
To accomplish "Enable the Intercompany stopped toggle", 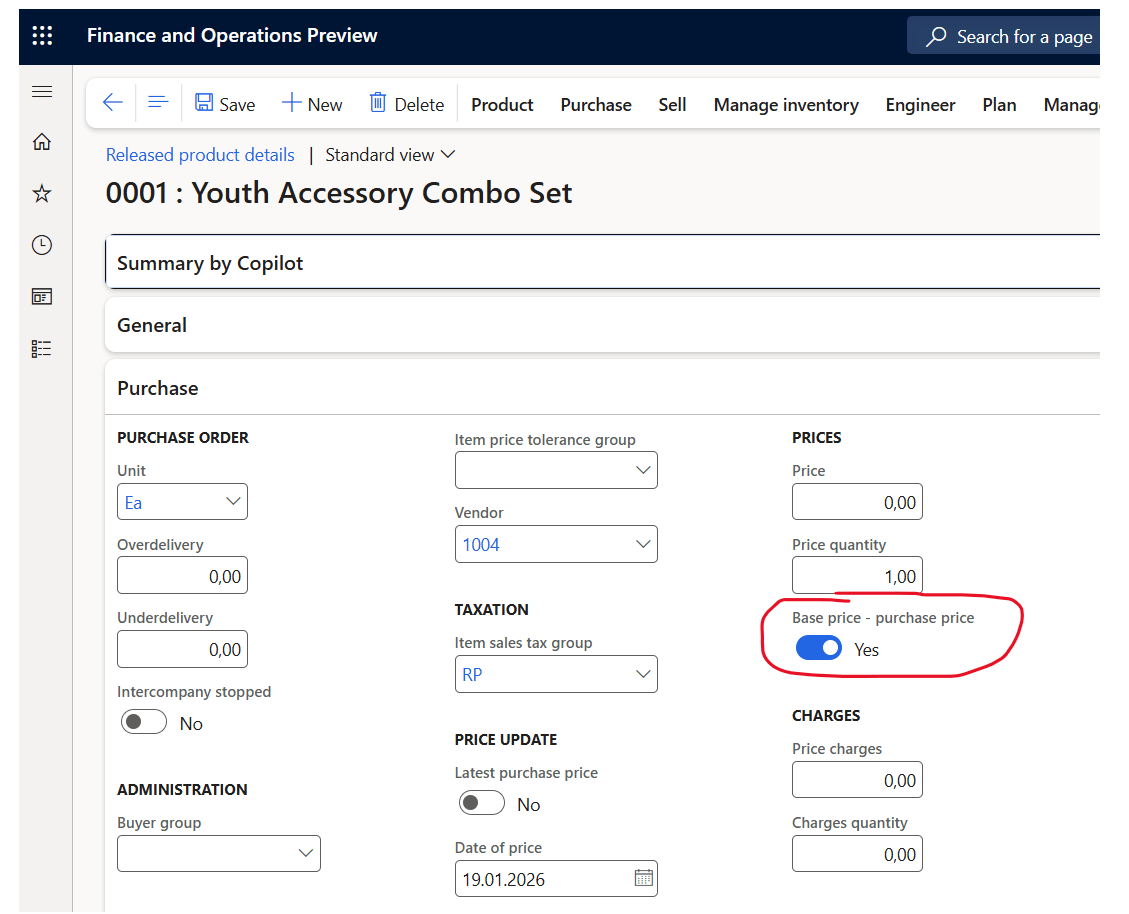I will [144, 722].
